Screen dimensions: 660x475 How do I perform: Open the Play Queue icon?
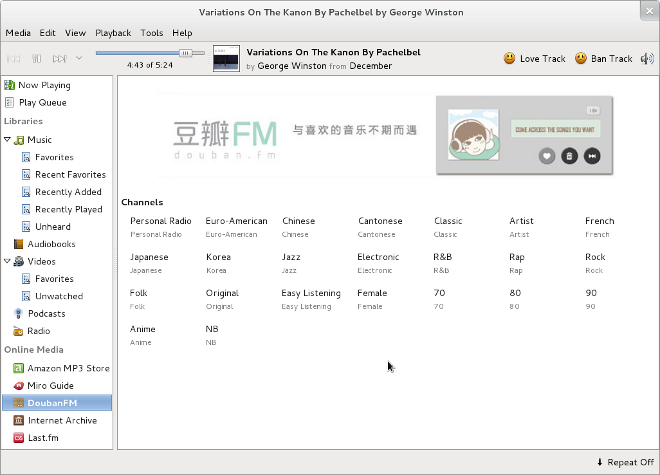click(9, 102)
